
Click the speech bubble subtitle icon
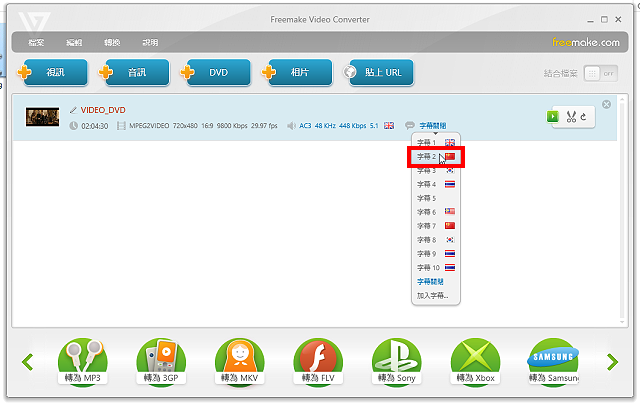(410, 125)
